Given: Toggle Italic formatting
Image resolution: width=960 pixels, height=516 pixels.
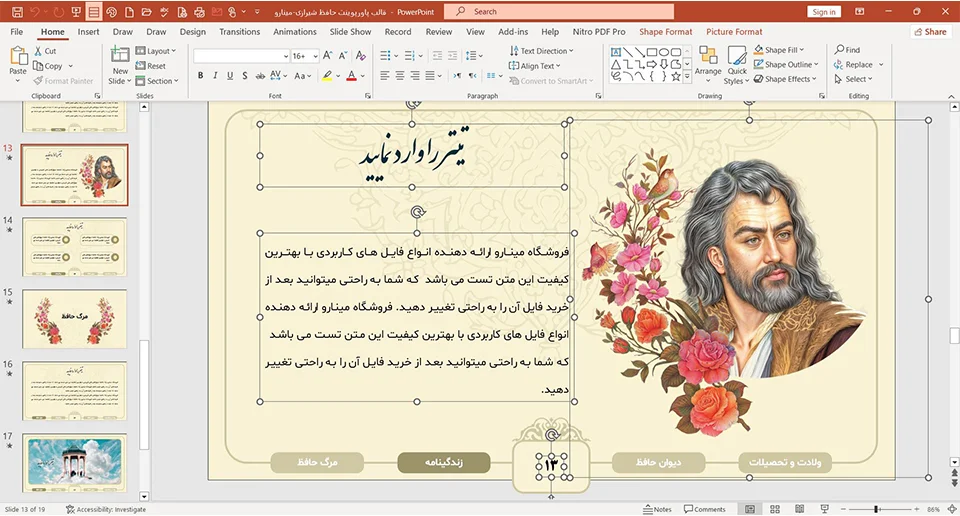Looking at the screenshot, I should coord(215,76).
